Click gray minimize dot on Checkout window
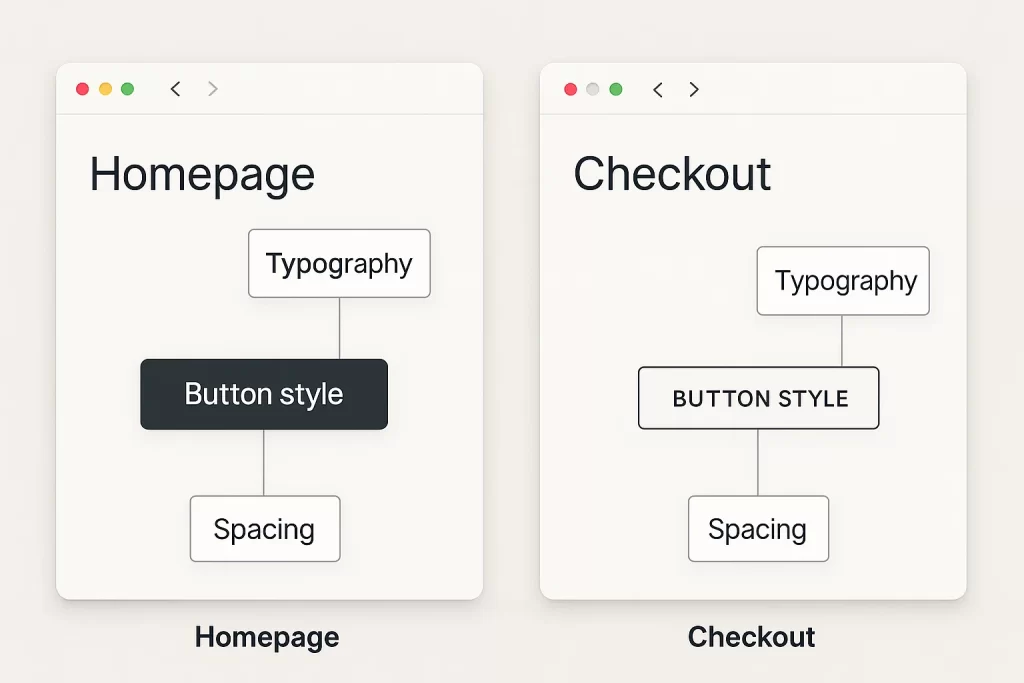This screenshot has height=683, width=1024. tap(593, 89)
